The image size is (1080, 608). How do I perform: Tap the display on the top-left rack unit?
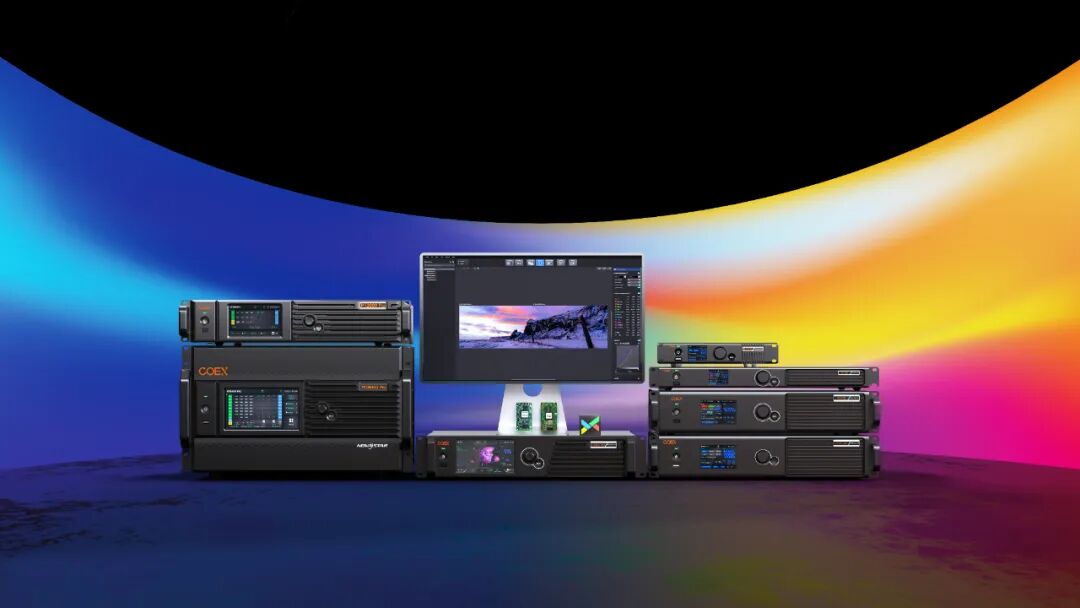(254, 322)
